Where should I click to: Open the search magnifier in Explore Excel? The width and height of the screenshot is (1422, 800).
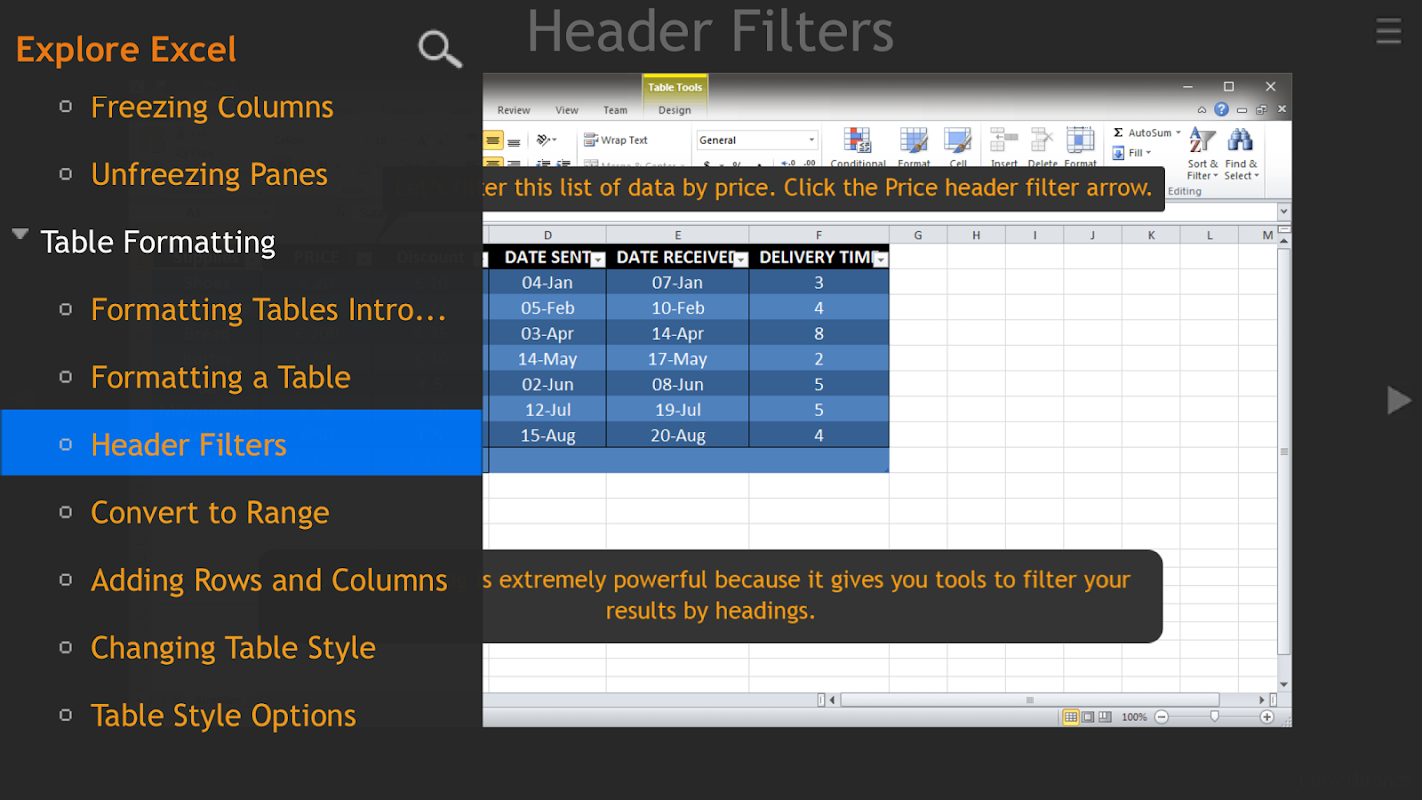tap(440, 48)
